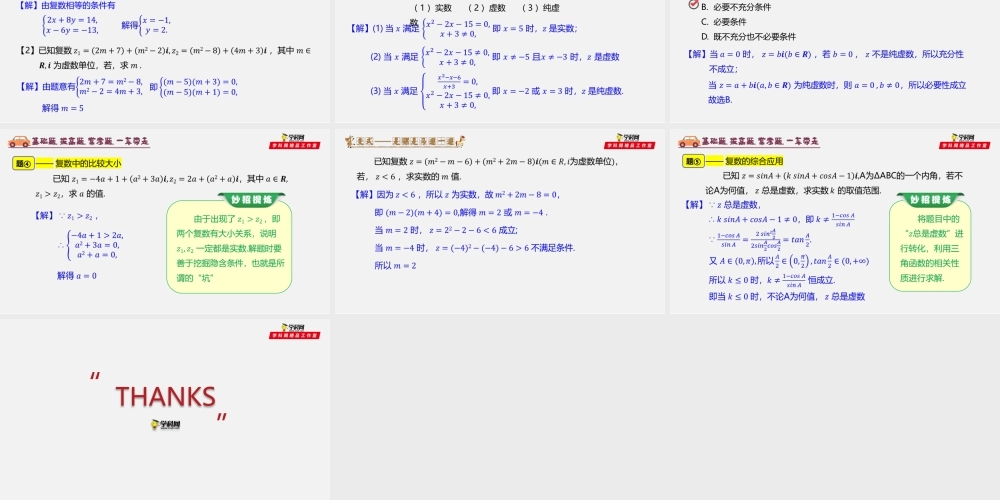Click the 变式 heading banner text
Viewport: 1000px width, 500px height.
click(x=406, y=142)
